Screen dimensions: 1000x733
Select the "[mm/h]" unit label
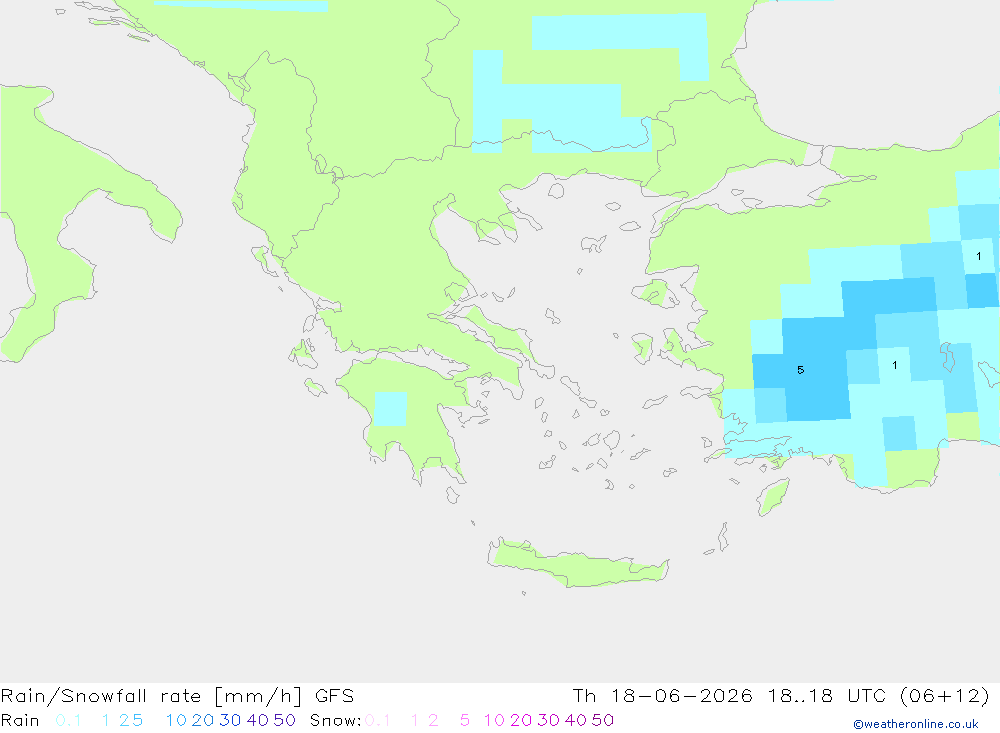258,696
